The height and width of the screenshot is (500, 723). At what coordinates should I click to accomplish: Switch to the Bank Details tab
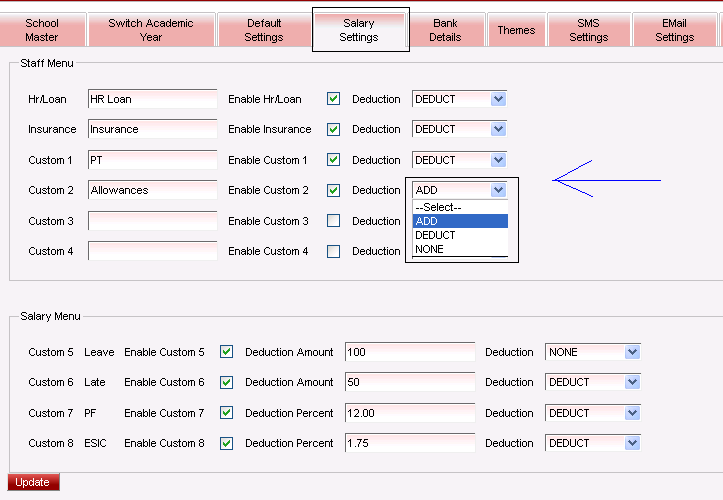pos(445,30)
